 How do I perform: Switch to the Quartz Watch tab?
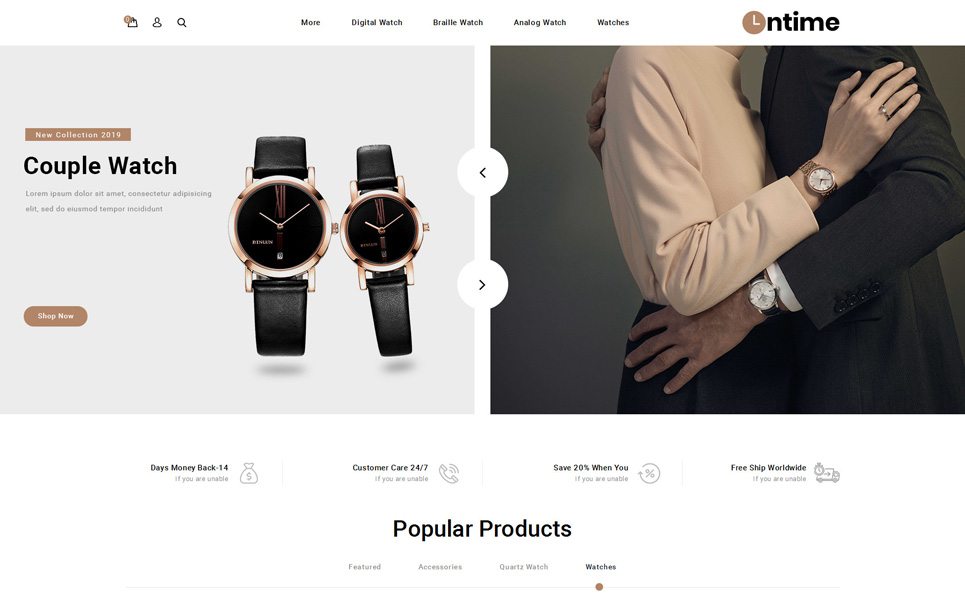point(524,567)
